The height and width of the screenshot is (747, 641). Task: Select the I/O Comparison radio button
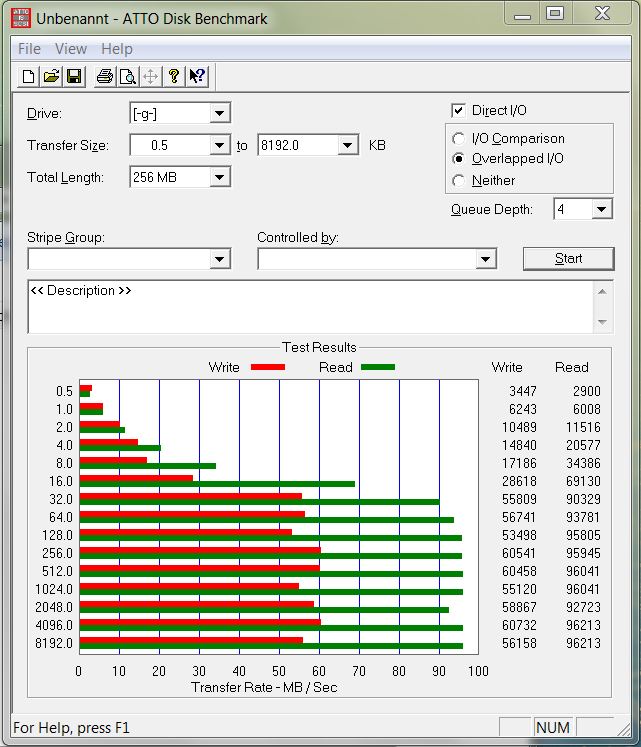pyautogui.click(x=458, y=139)
